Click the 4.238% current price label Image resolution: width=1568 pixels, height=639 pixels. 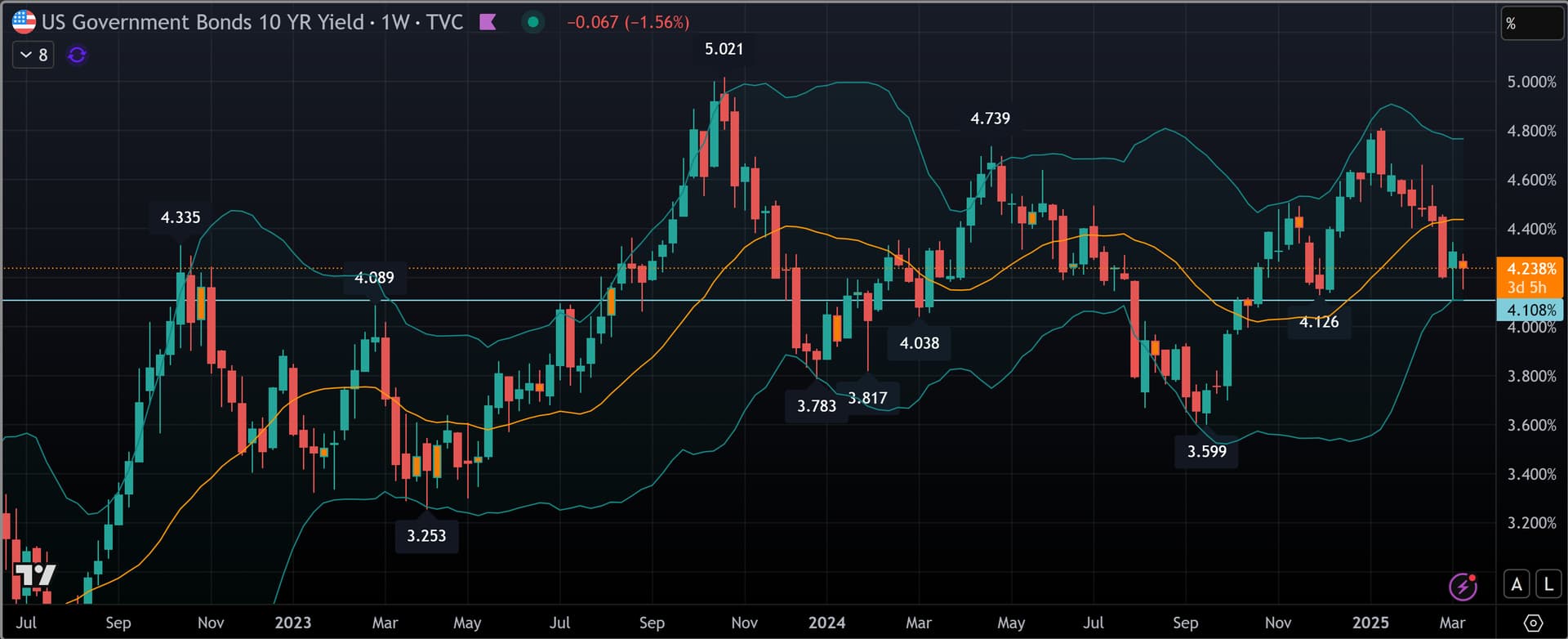[x=1530, y=269]
